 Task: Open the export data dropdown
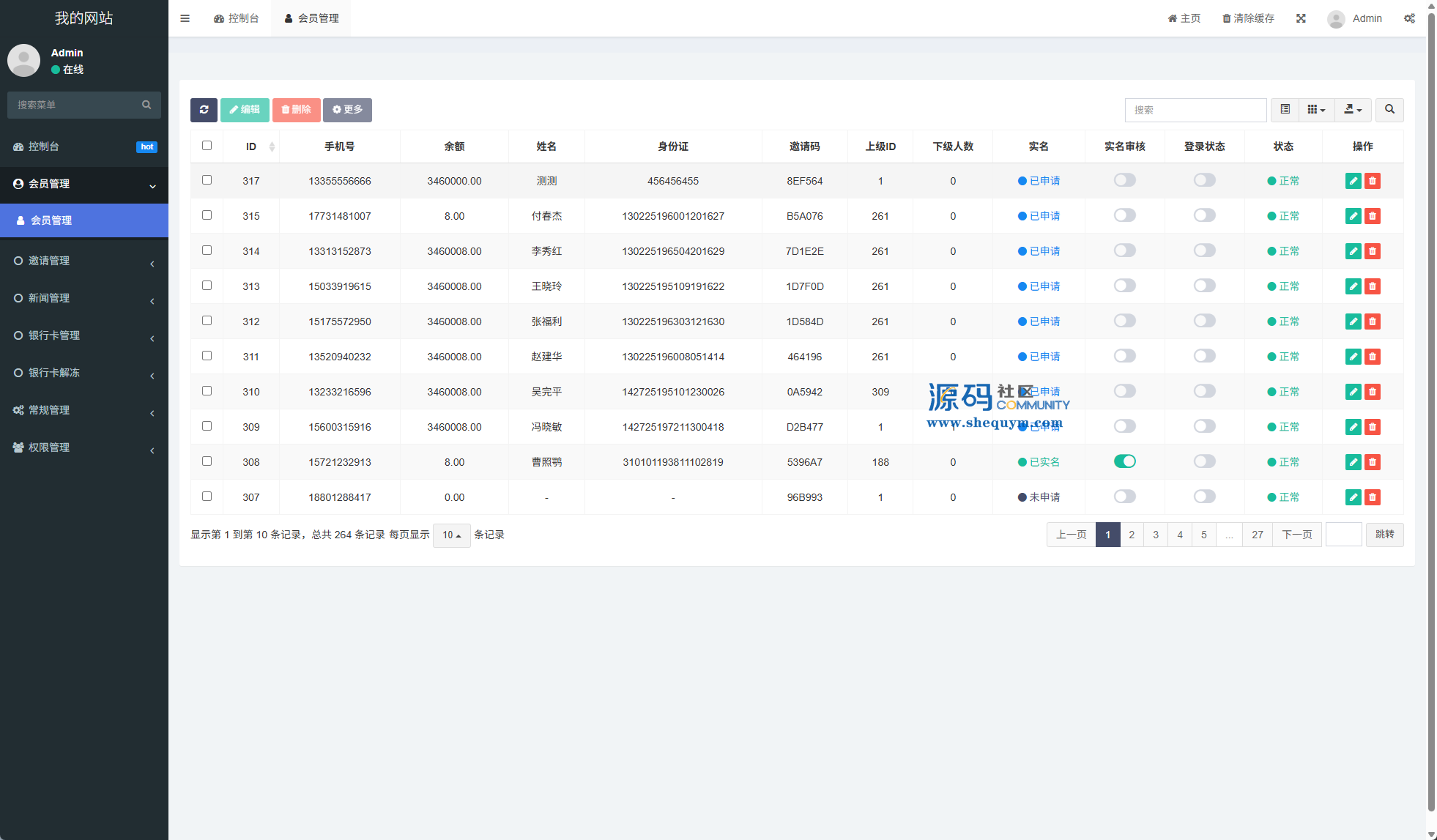coord(1353,110)
